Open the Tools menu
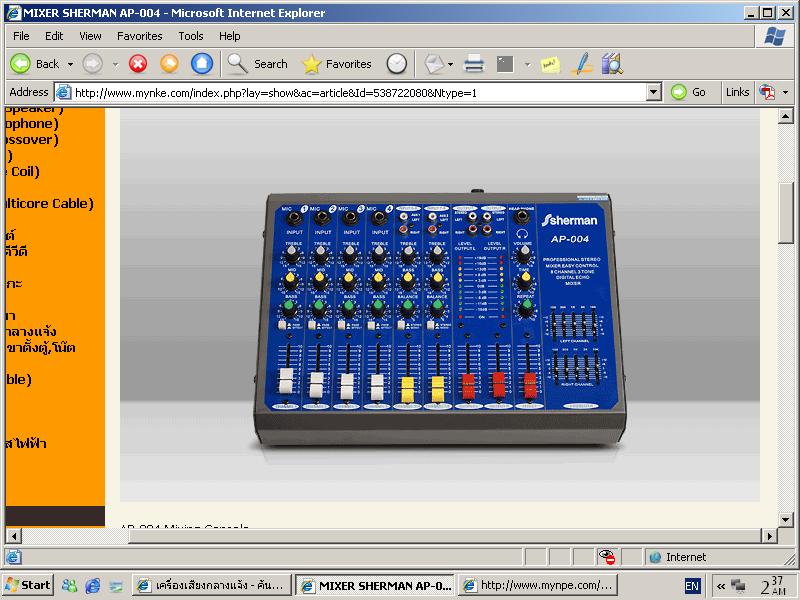The height and width of the screenshot is (600, 800). click(191, 36)
